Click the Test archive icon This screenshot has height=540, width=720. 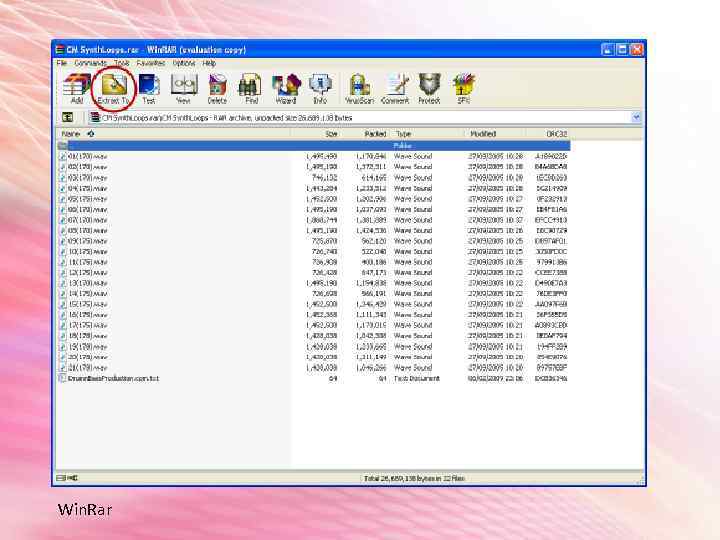point(149,88)
